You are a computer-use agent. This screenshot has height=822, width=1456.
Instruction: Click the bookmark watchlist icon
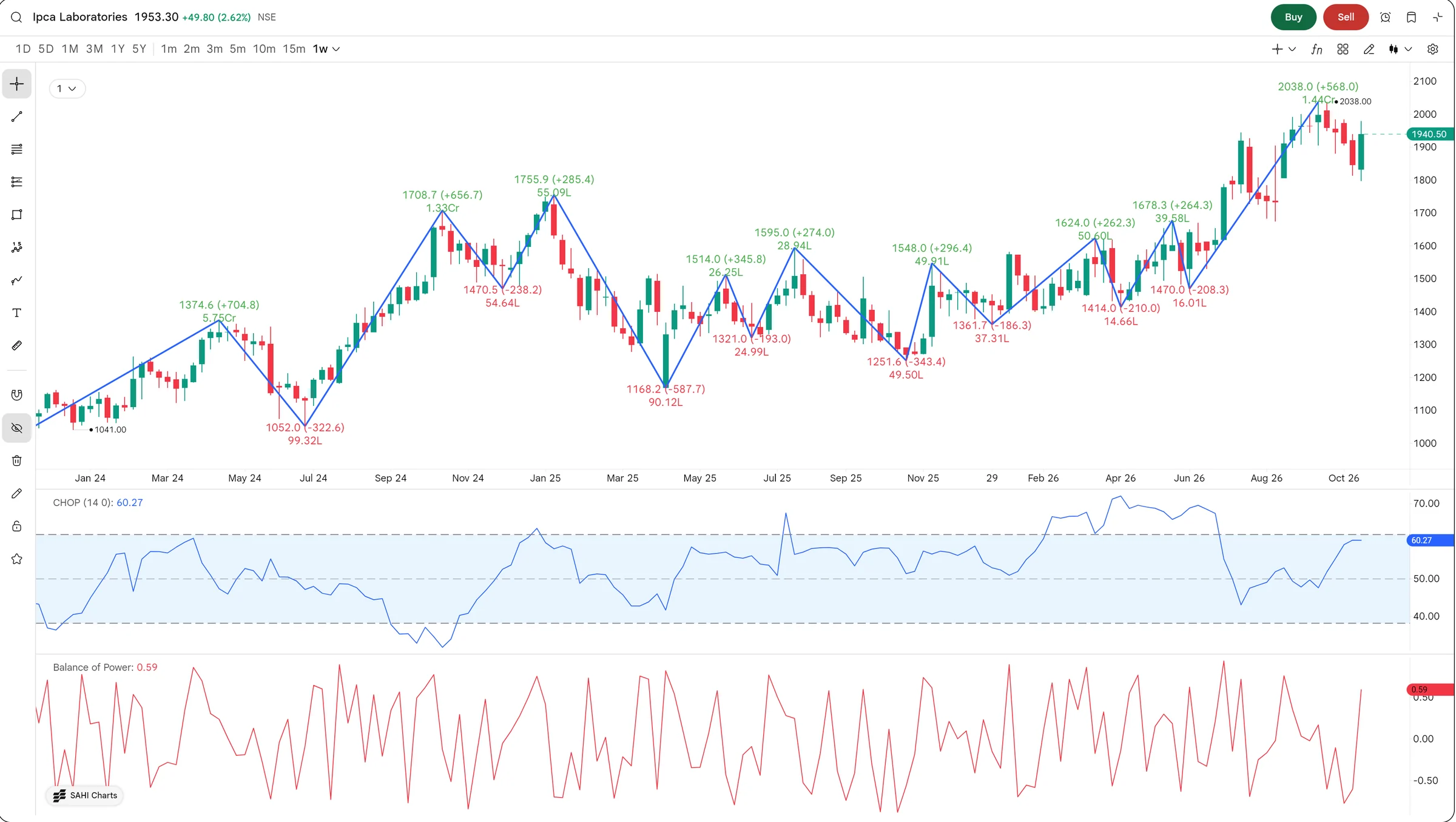[x=1411, y=17]
